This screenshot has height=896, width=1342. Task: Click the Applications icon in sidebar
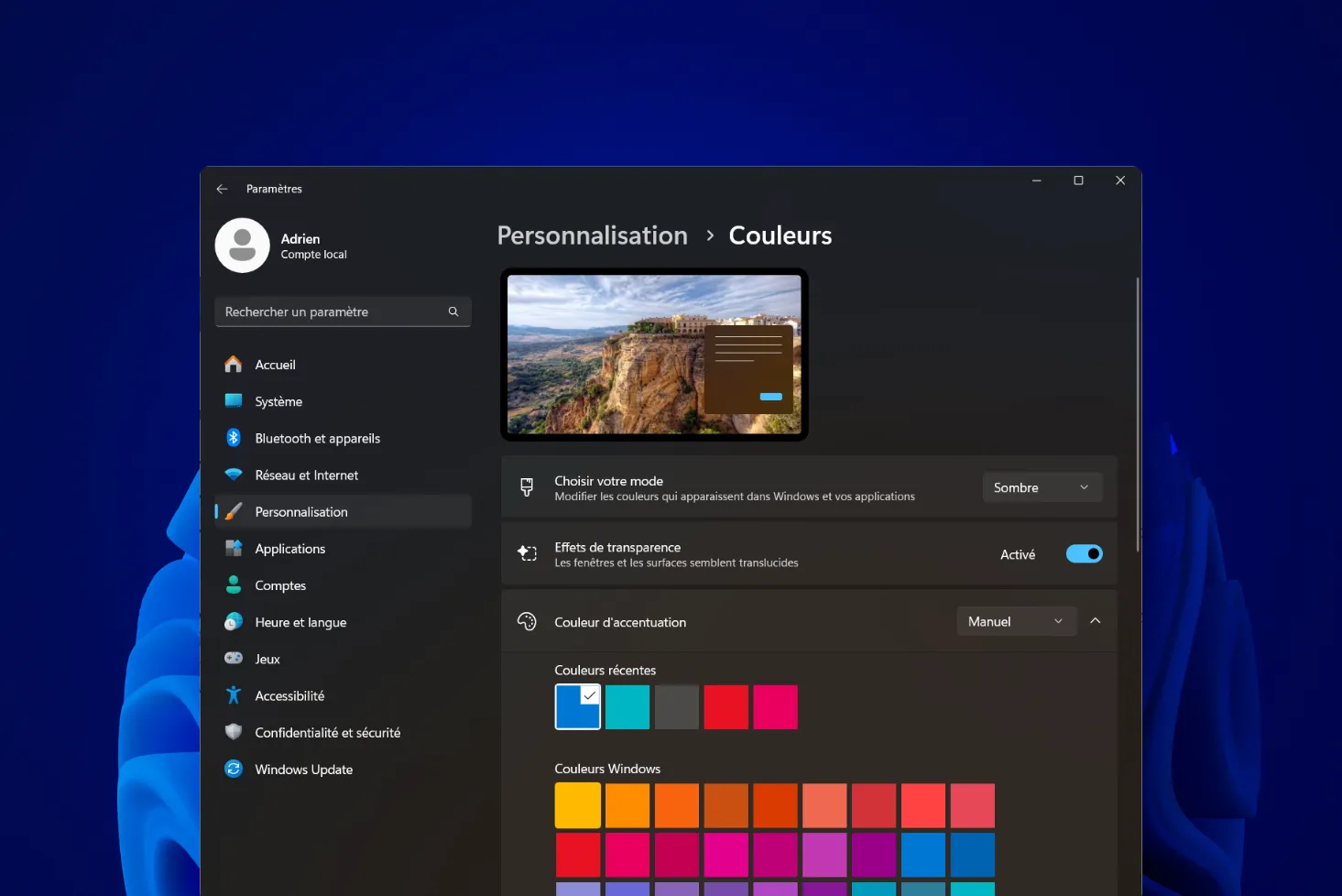(x=234, y=548)
